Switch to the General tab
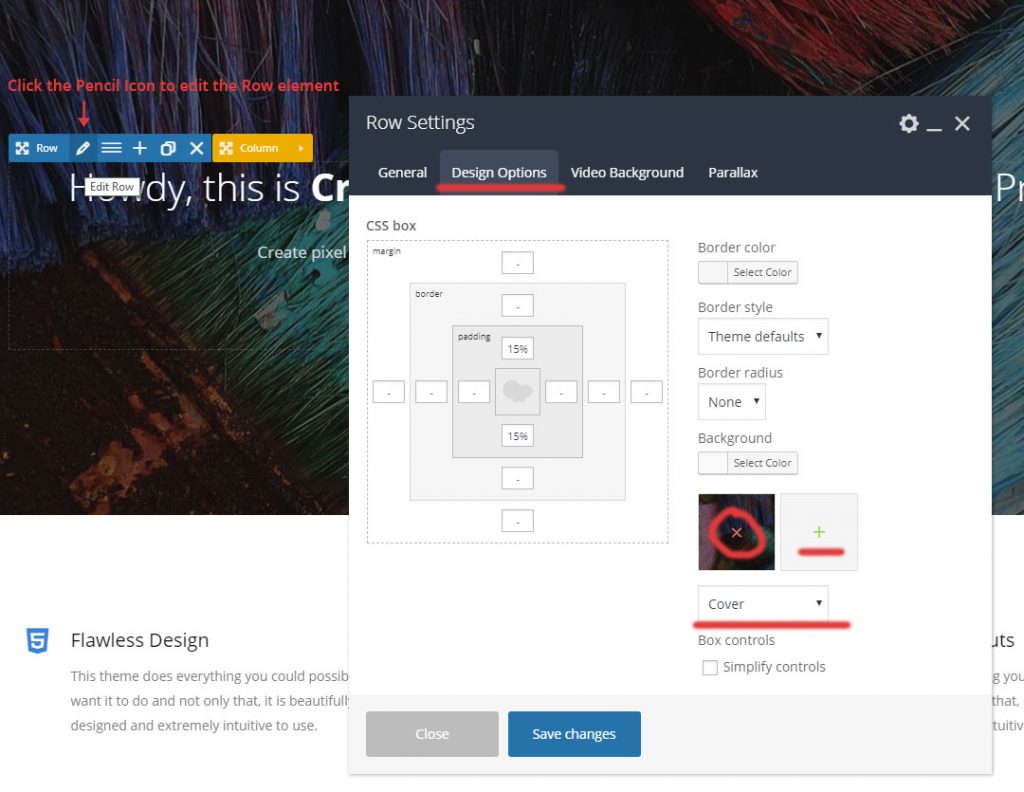1024x792 pixels. pos(402,172)
